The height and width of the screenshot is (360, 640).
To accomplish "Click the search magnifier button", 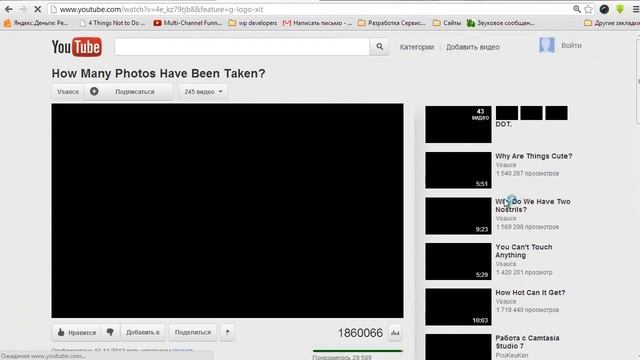I will pyautogui.click(x=379, y=47).
